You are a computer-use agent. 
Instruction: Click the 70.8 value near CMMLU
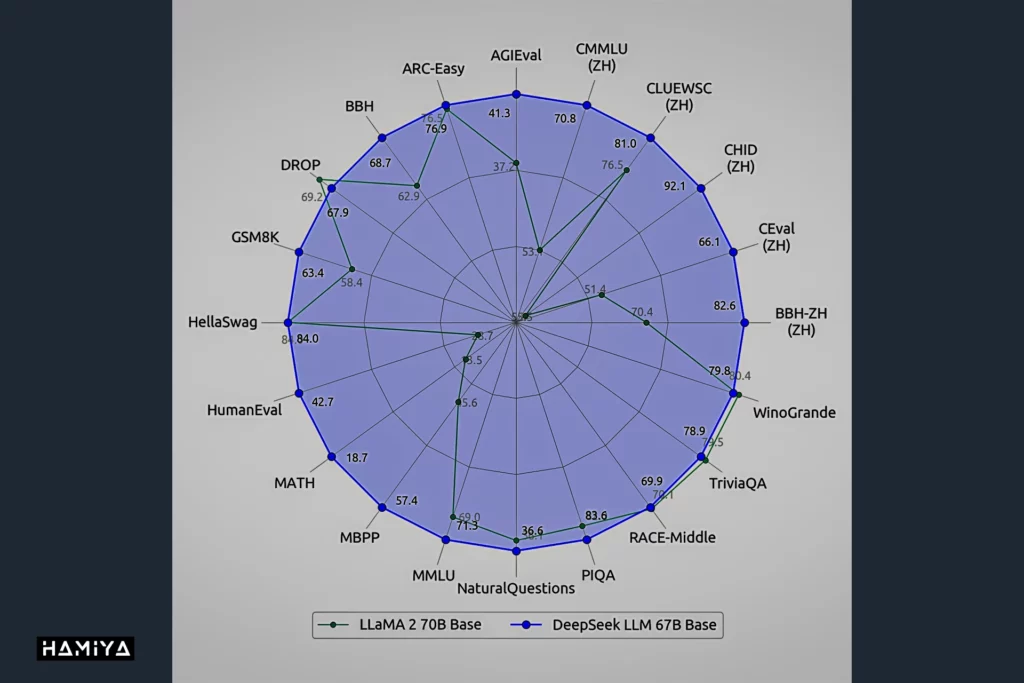coord(566,119)
